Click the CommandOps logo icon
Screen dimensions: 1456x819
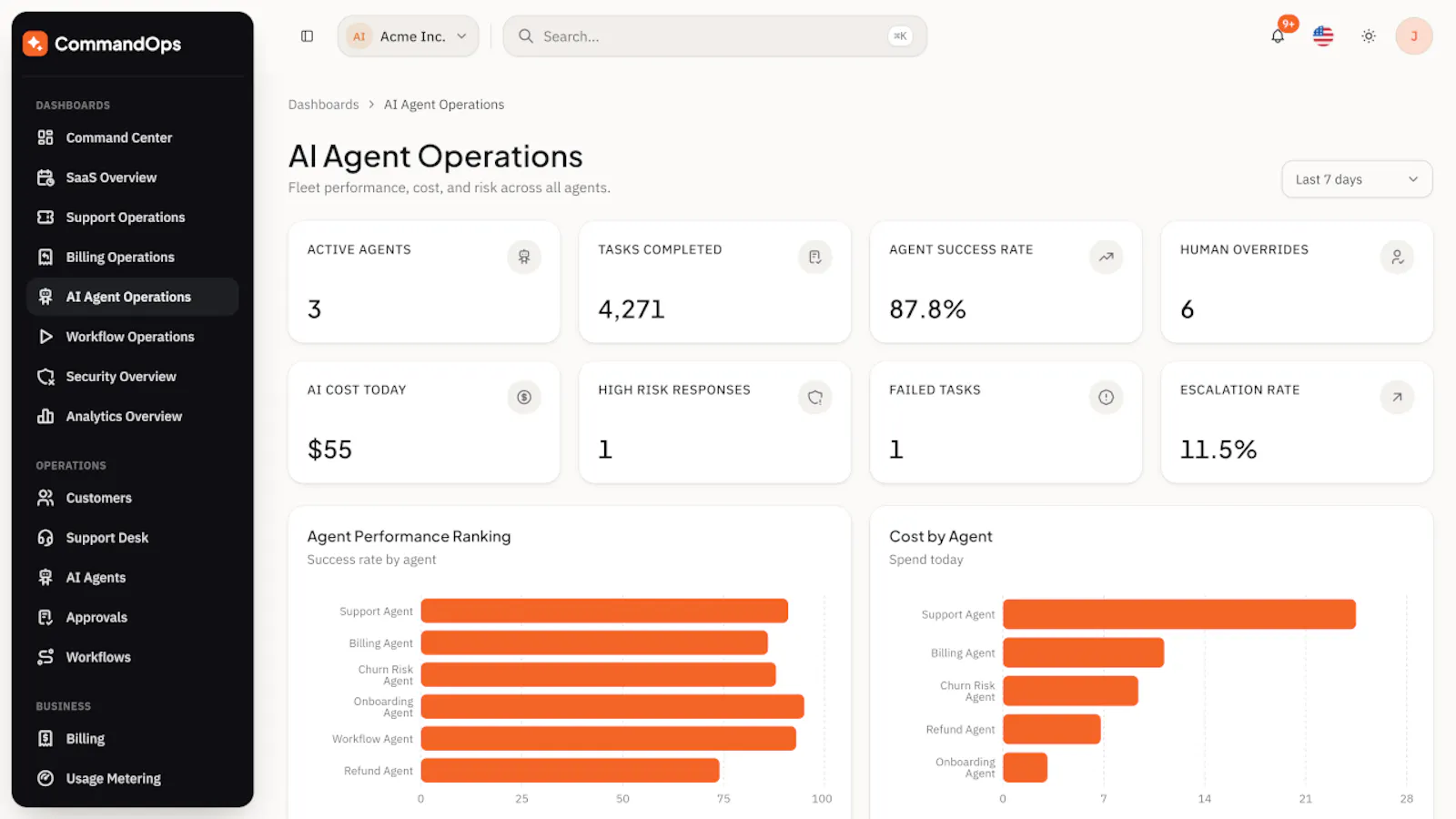pyautogui.click(x=35, y=44)
